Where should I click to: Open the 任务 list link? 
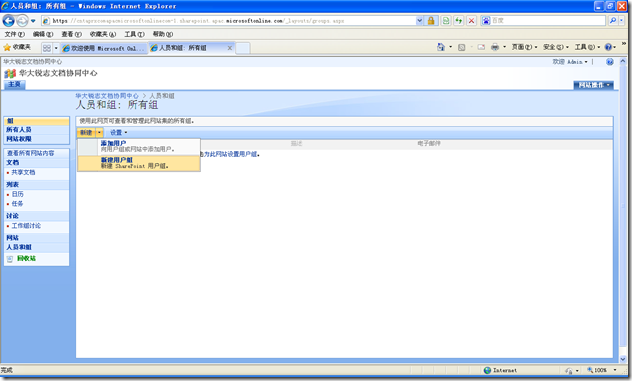coord(17,204)
